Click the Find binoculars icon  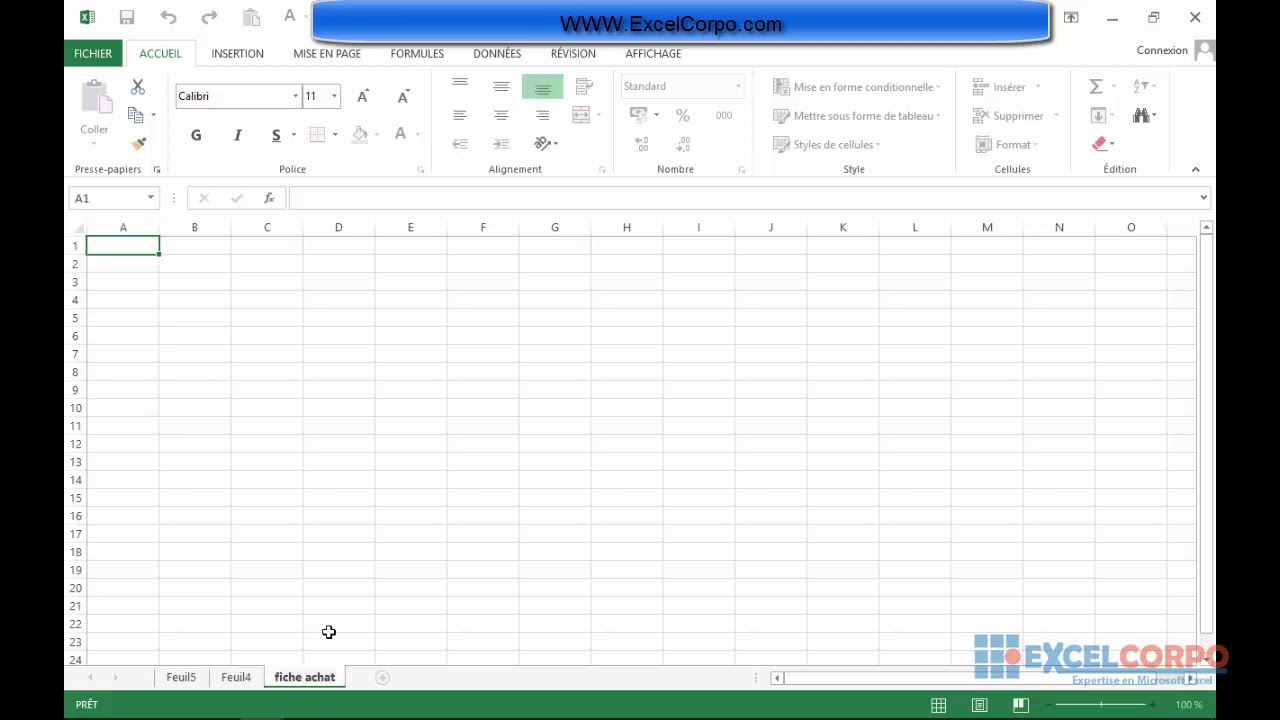tap(1141, 115)
